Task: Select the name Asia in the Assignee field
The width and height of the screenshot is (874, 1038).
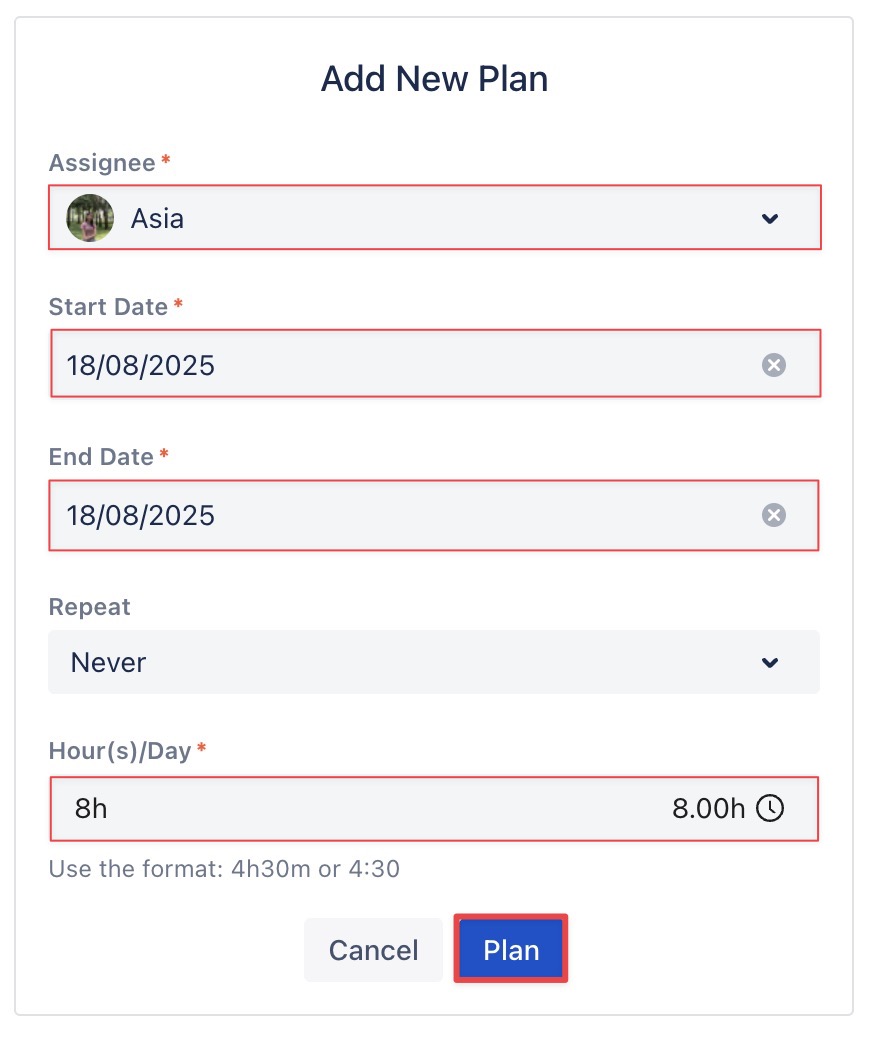Action: (x=157, y=218)
